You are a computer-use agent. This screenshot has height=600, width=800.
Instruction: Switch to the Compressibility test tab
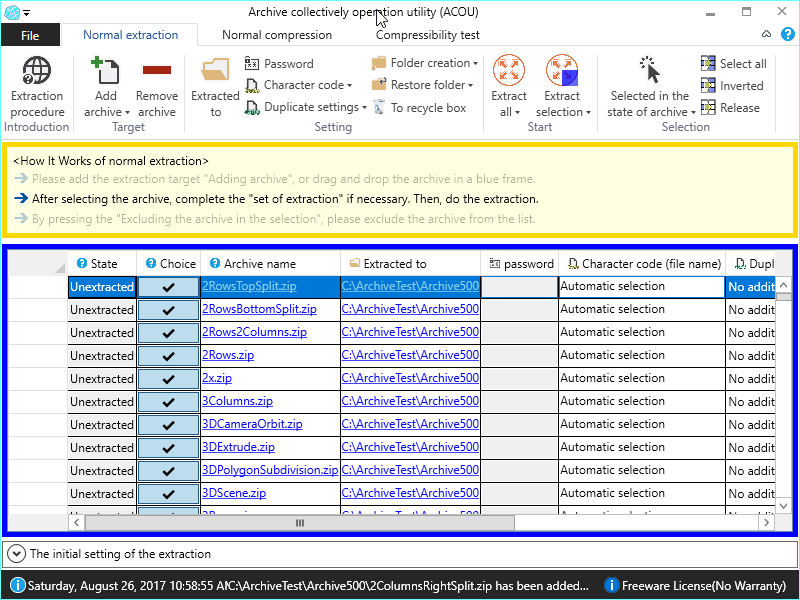428,35
